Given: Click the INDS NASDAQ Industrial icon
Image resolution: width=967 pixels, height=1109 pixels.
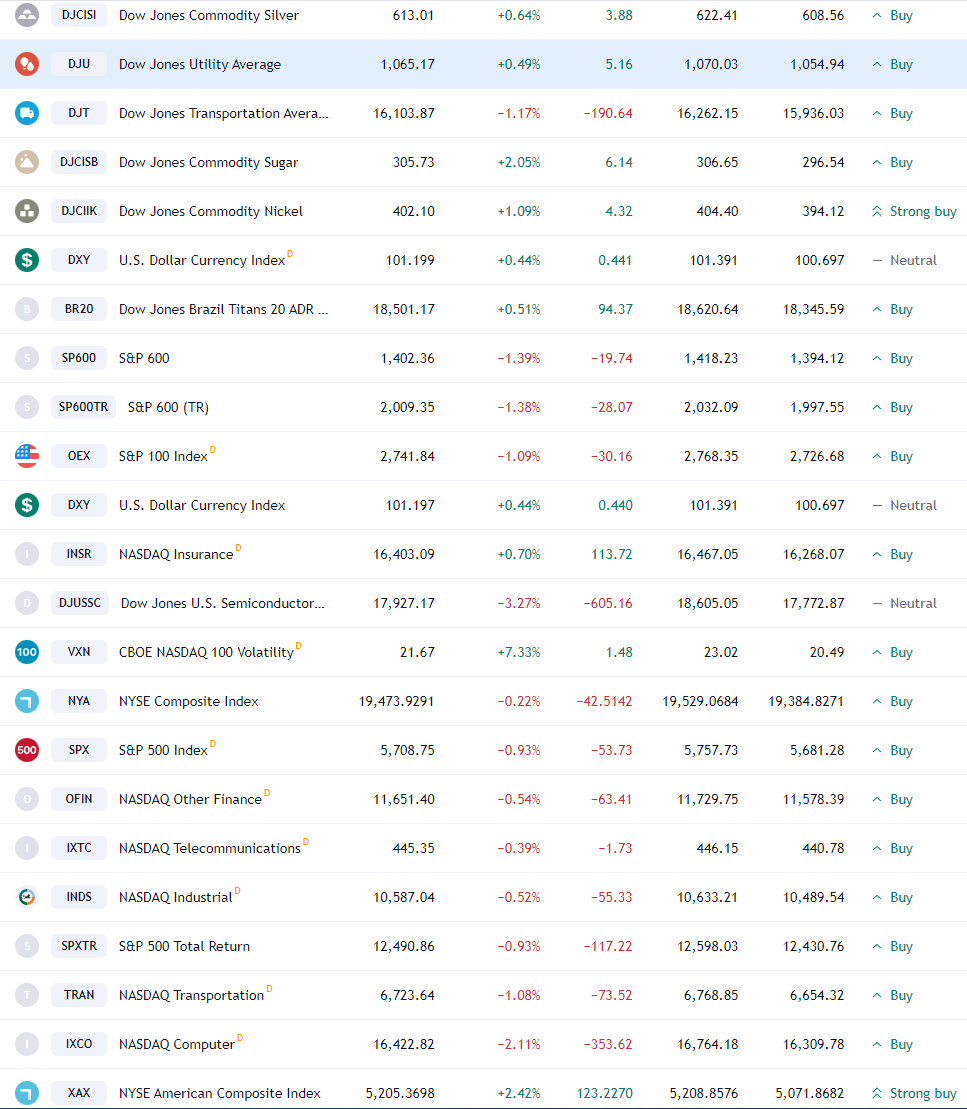Looking at the screenshot, I should [27, 897].
